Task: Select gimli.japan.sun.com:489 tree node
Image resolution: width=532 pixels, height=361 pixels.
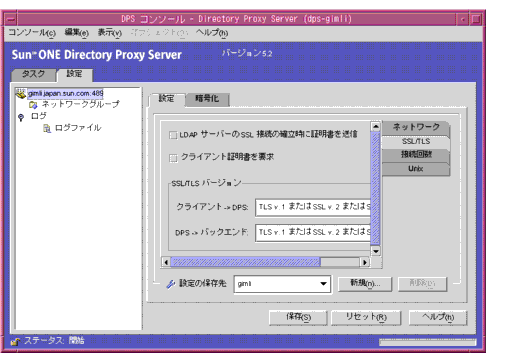Action: click(x=65, y=94)
